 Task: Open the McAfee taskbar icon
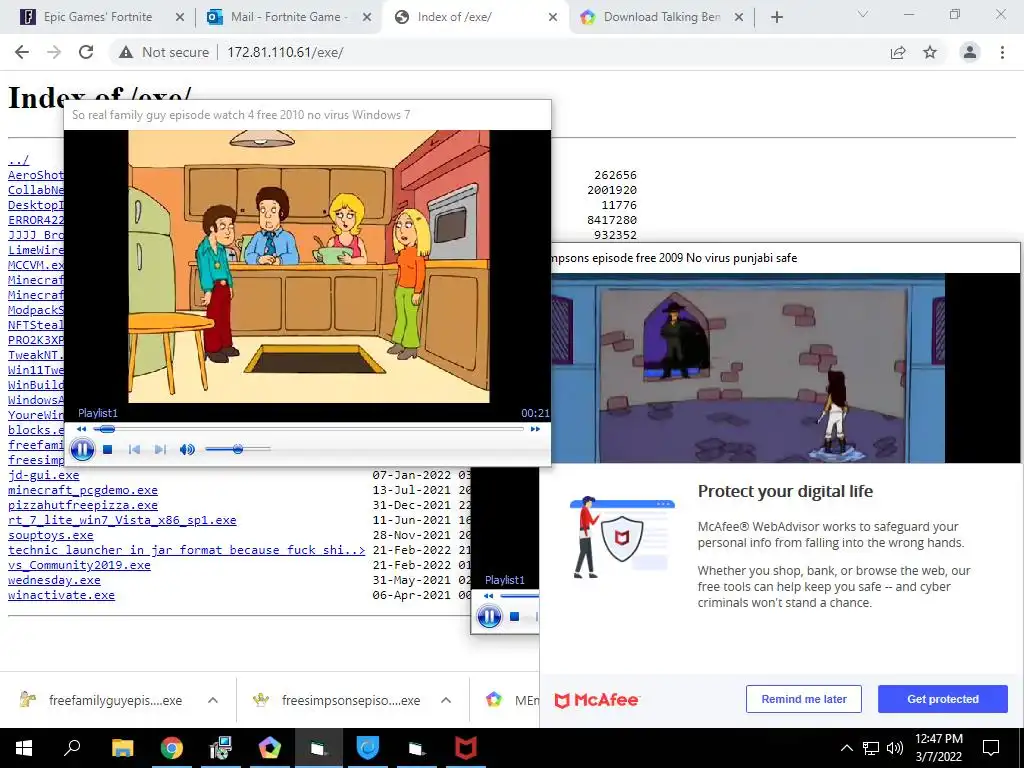466,748
